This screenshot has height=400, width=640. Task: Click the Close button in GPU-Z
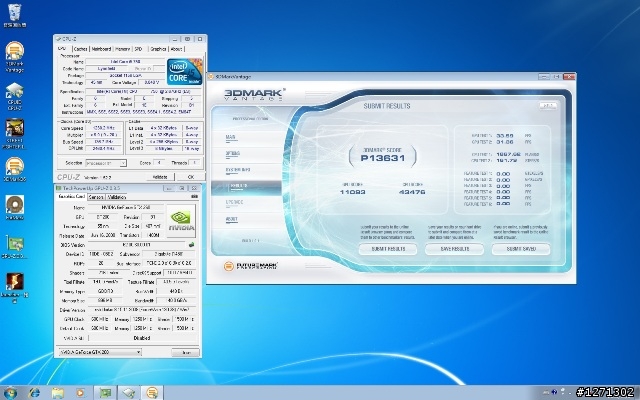186,352
